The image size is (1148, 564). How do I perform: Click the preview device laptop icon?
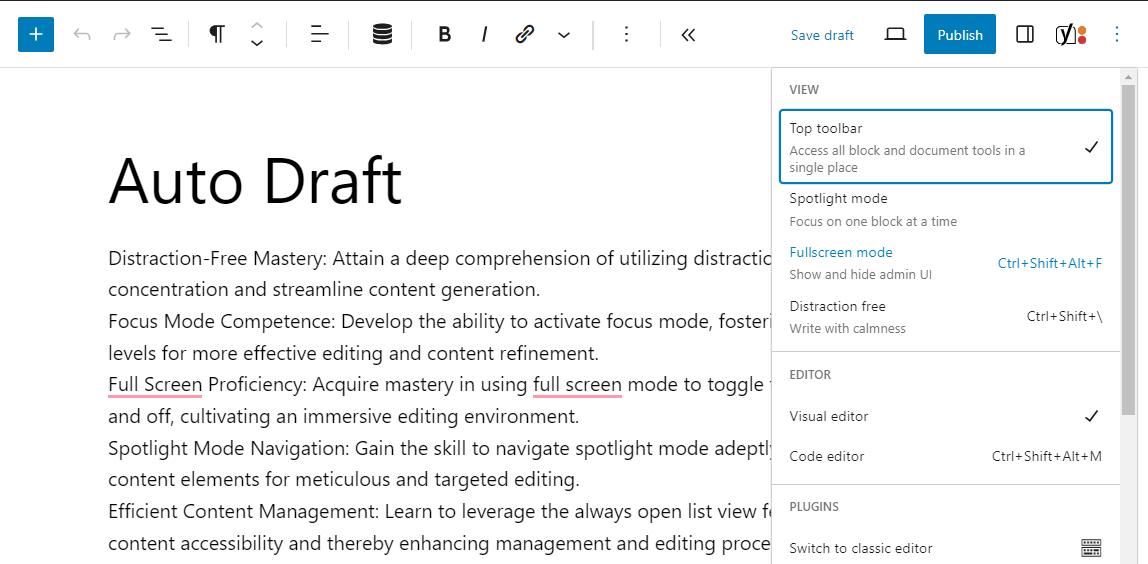point(895,35)
